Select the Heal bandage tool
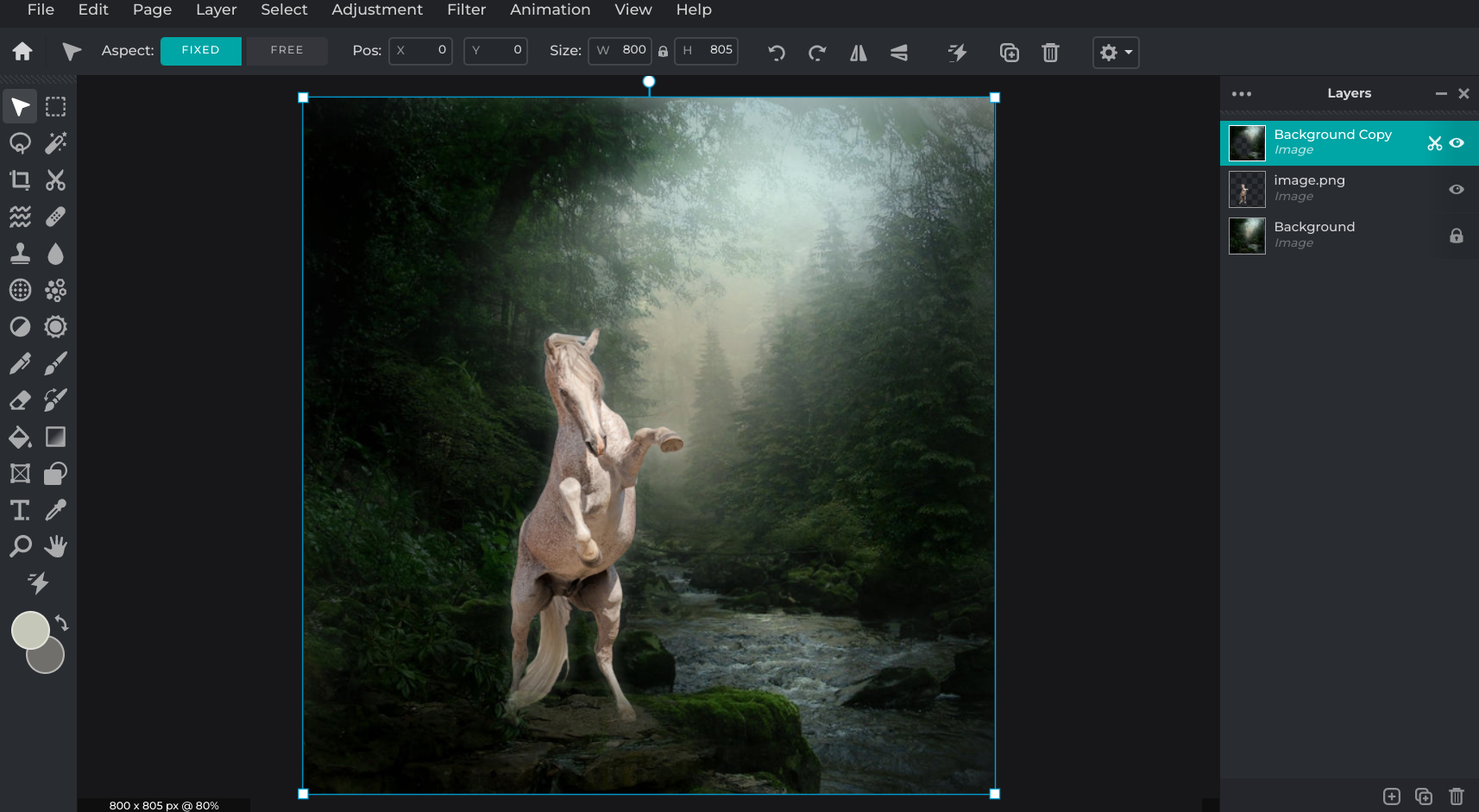 (x=55, y=217)
